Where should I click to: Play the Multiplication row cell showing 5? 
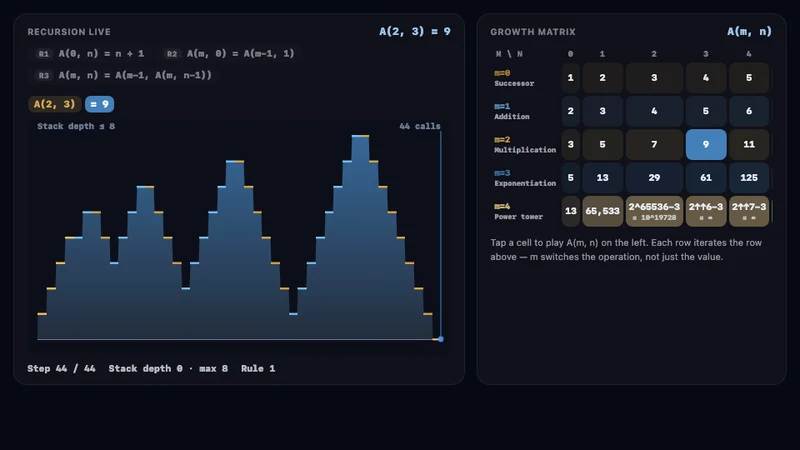point(603,144)
